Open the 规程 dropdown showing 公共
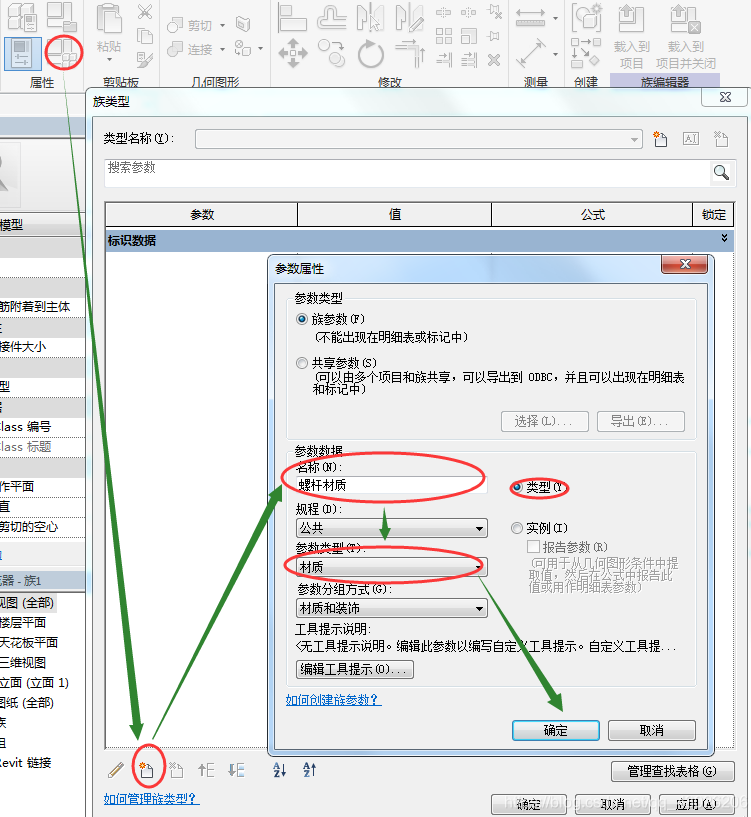 [x=391, y=528]
